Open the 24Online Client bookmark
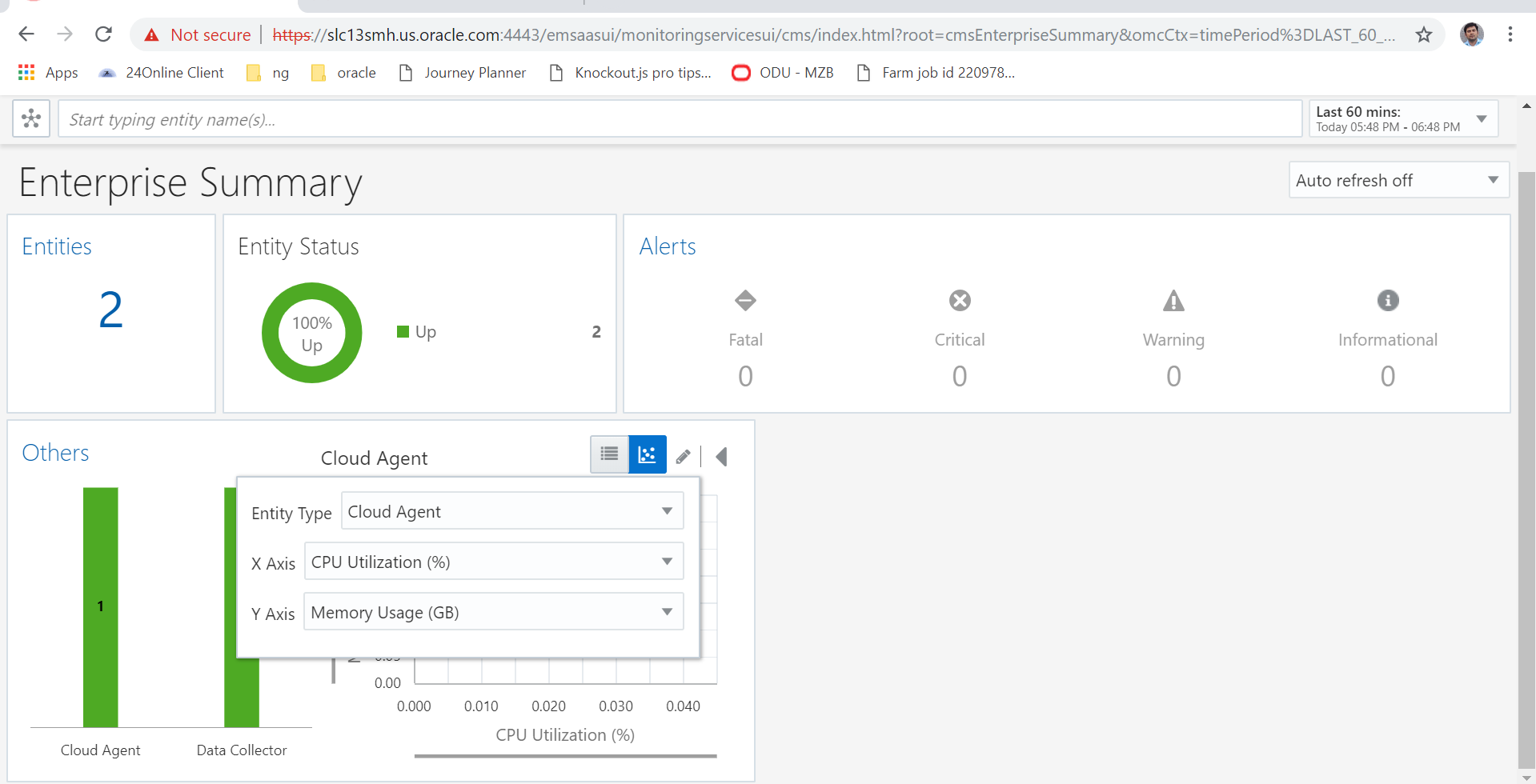1536x784 pixels. (161, 73)
